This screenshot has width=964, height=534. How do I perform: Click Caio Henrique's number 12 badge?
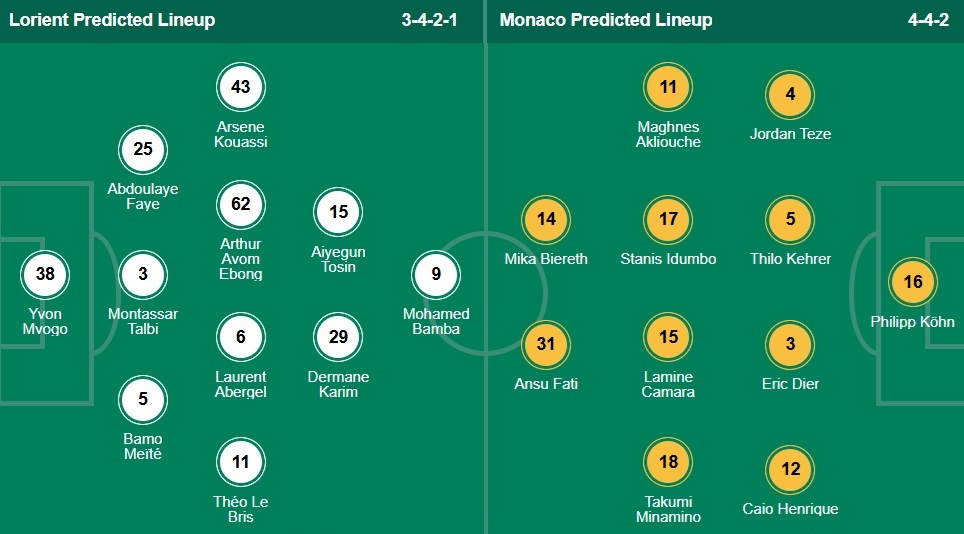790,469
